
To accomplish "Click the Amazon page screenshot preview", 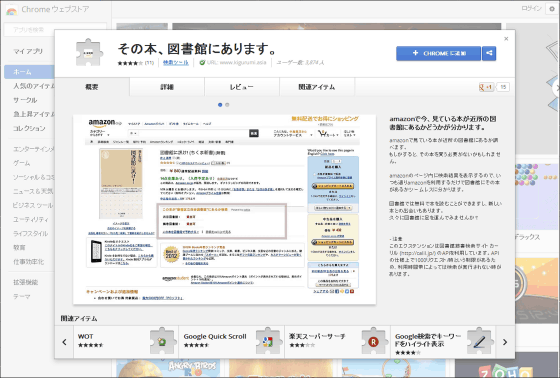I will pos(224,210).
